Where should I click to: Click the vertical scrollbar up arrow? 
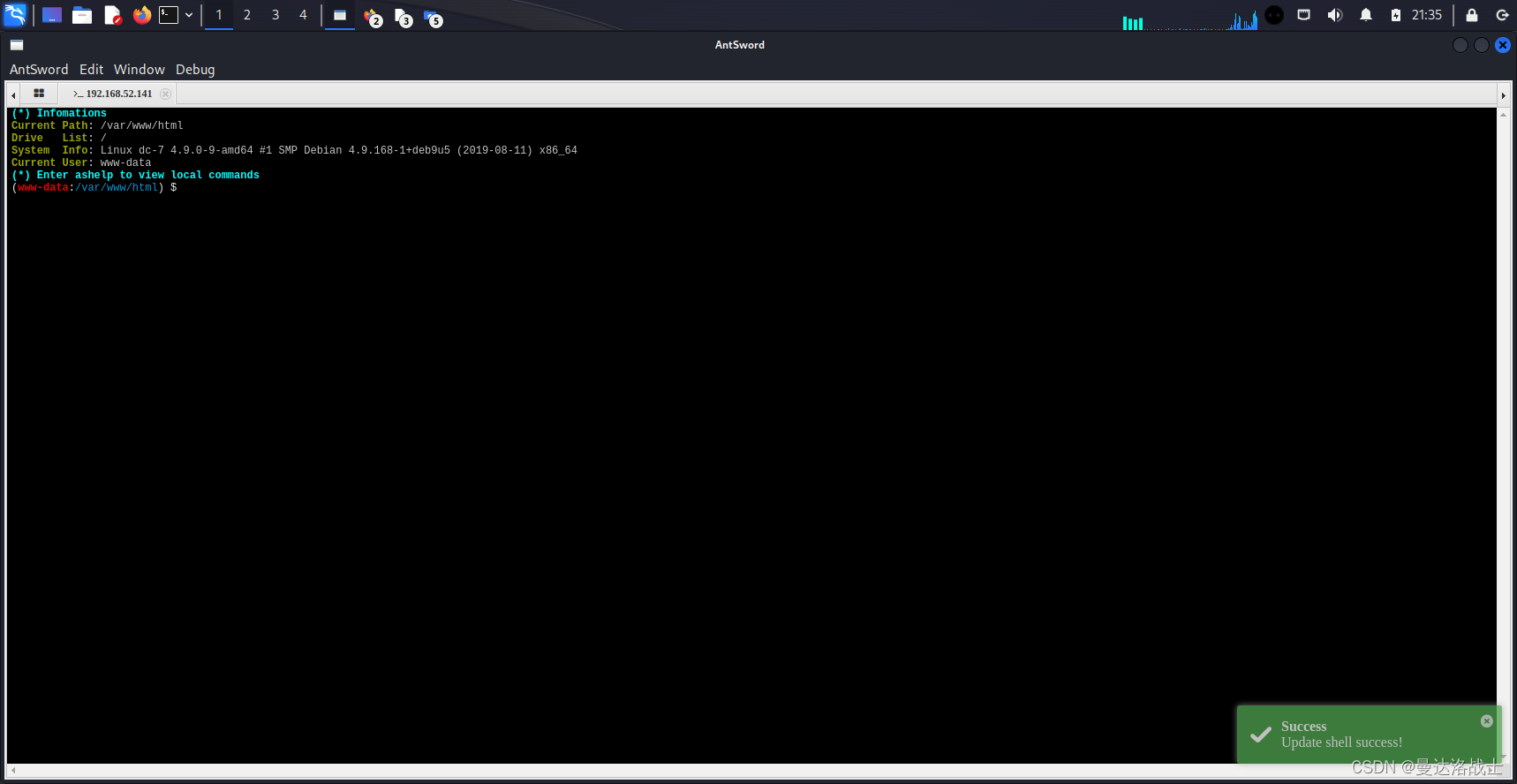click(x=1503, y=115)
